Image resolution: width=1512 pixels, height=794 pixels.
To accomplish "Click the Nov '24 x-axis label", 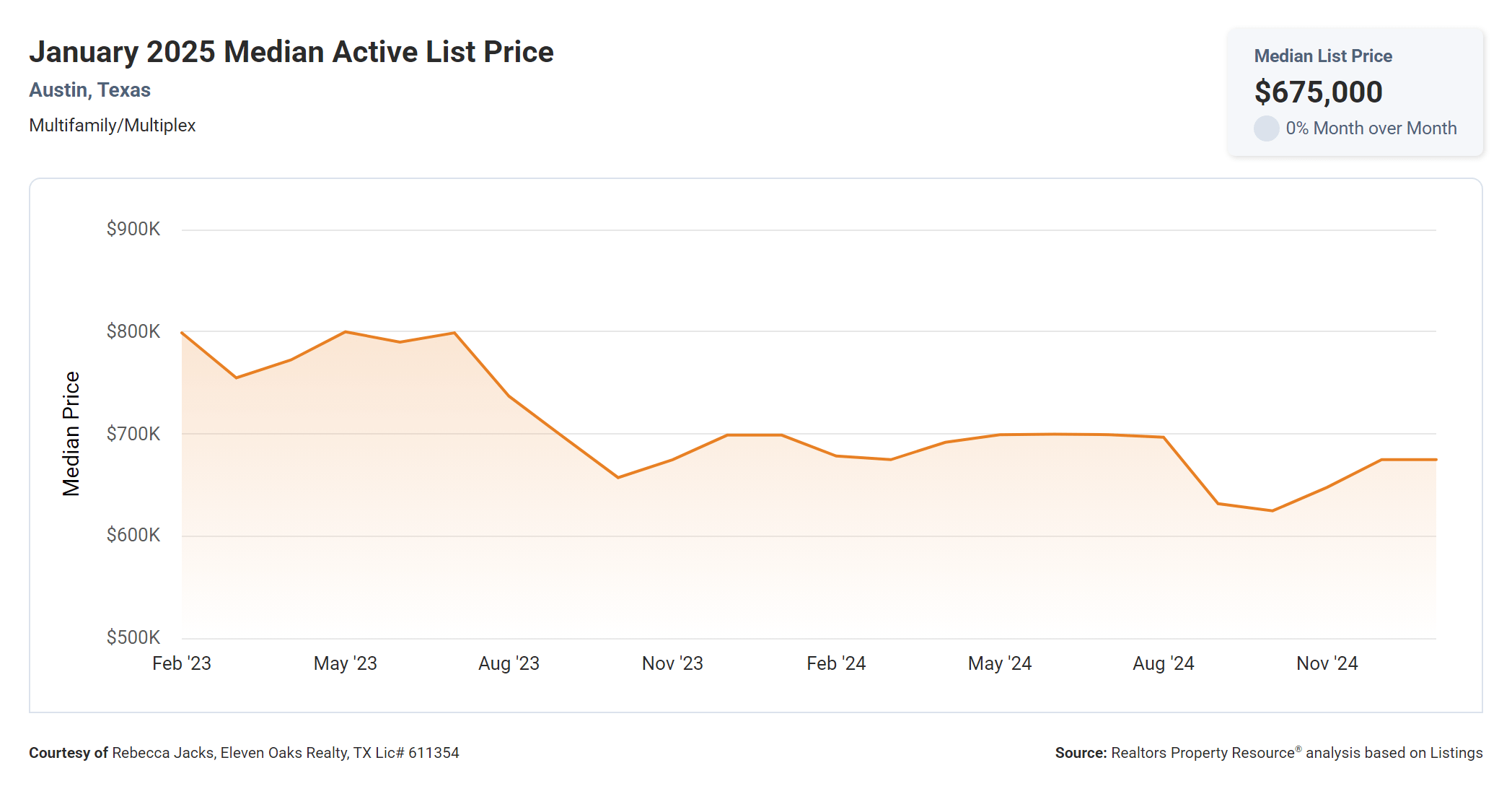I will pos(1327,663).
